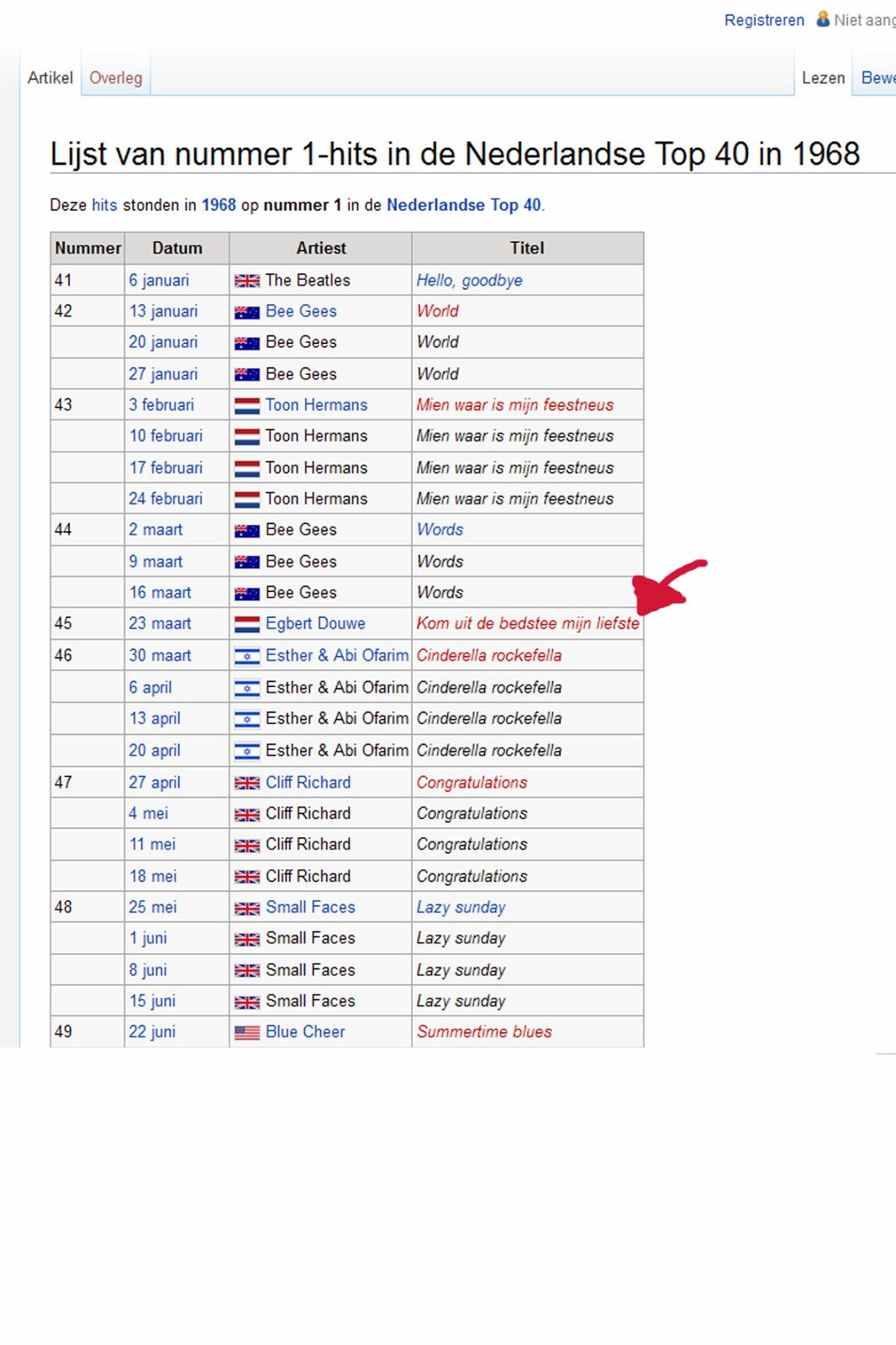Viewport: 896px width, 1345px height.
Task: Select the Bewerken tab
Action: (878, 78)
